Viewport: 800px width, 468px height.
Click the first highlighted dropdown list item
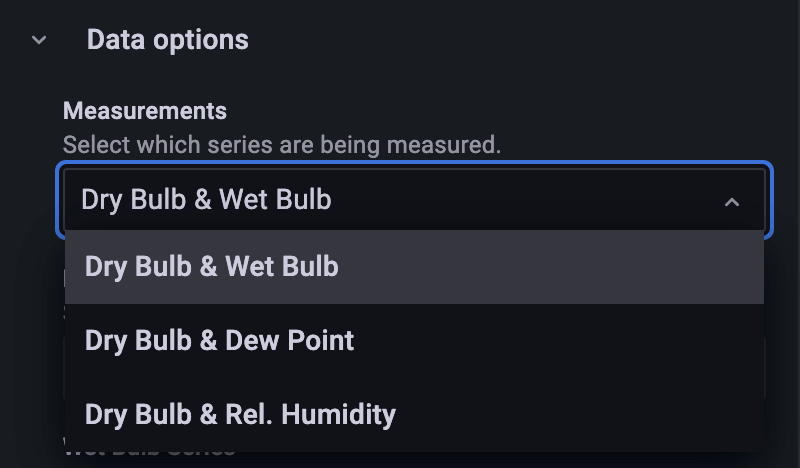pyautogui.click(x=212, y=267)
